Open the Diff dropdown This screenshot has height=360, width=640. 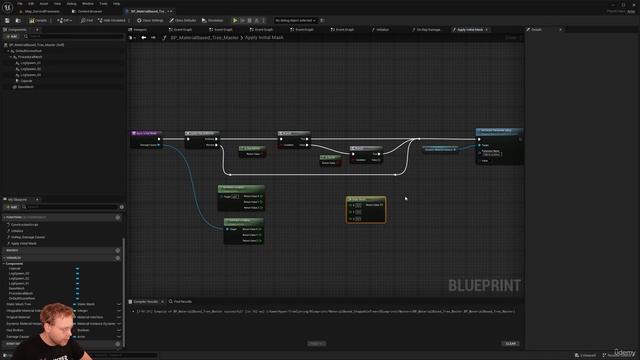[65, 20]
